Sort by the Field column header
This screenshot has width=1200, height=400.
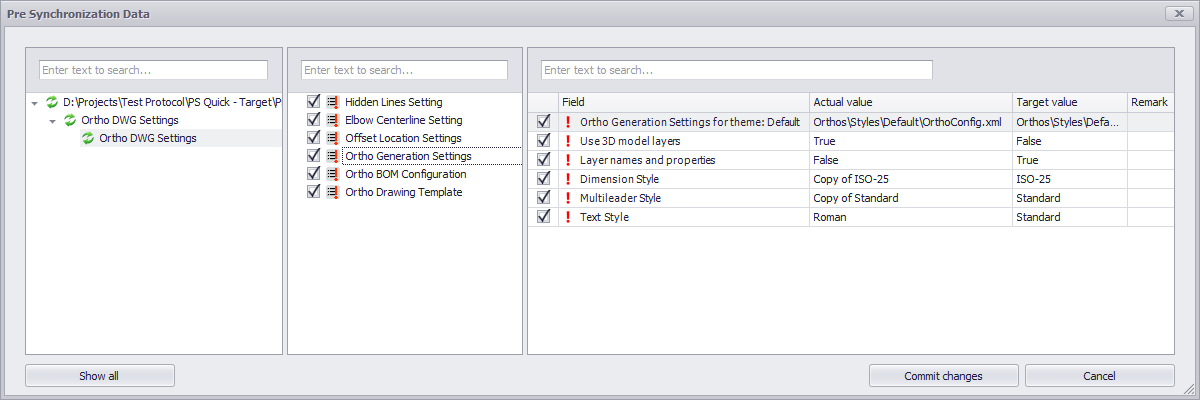tap(684, 102)
